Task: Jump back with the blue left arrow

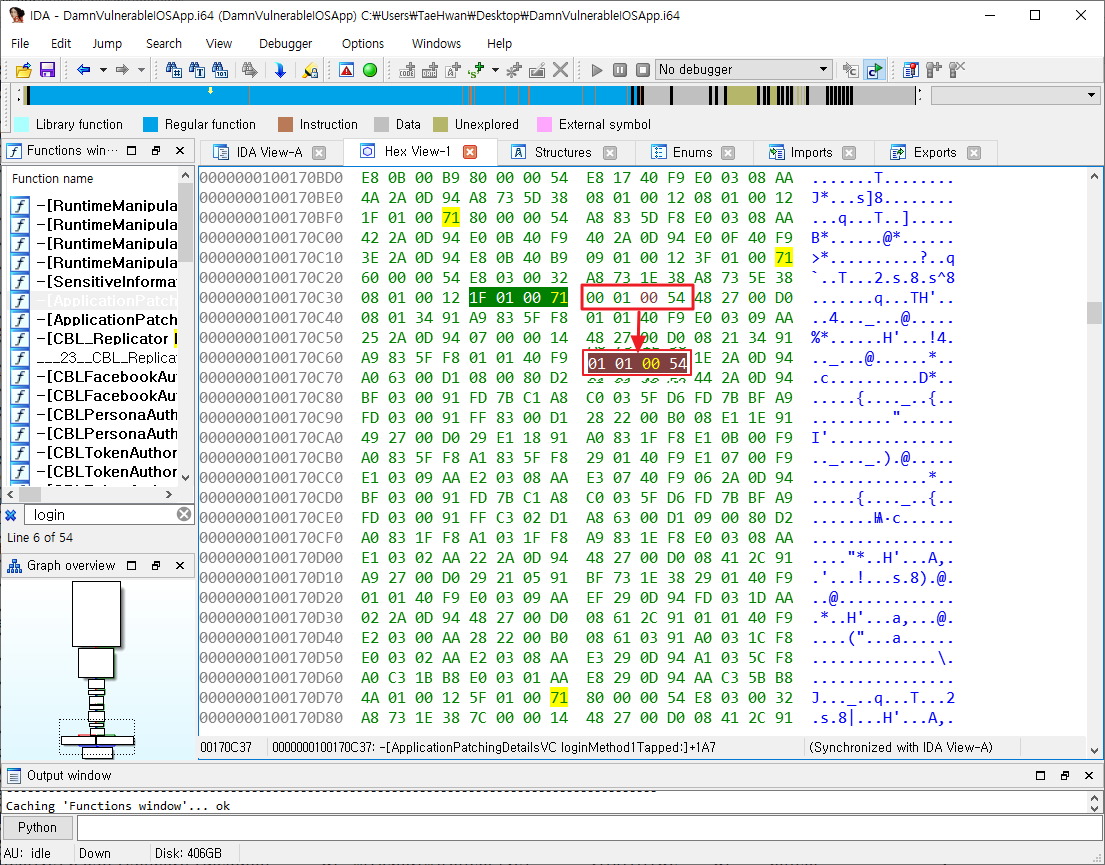Action: [x=84, y=70]
